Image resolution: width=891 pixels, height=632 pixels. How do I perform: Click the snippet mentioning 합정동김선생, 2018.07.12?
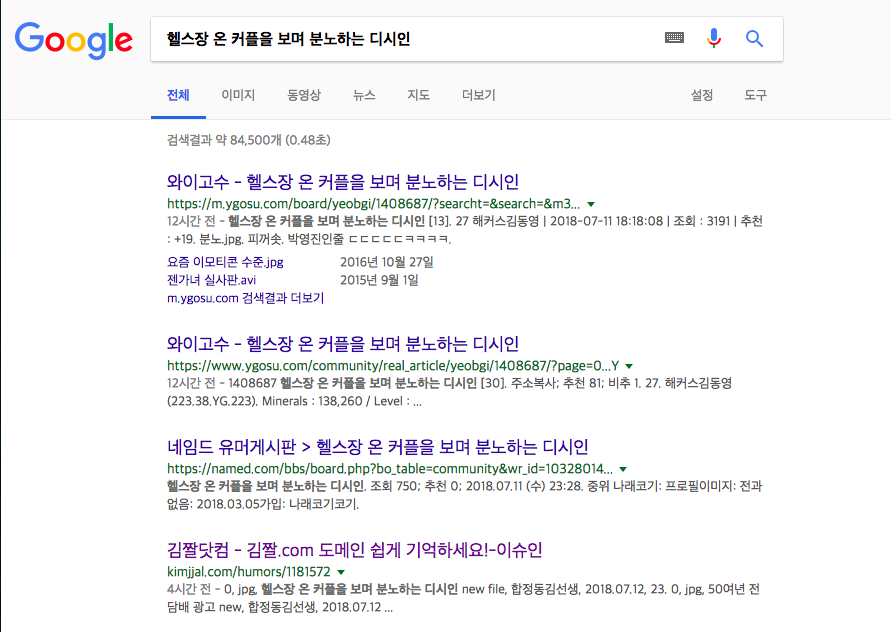coord(463,598)
